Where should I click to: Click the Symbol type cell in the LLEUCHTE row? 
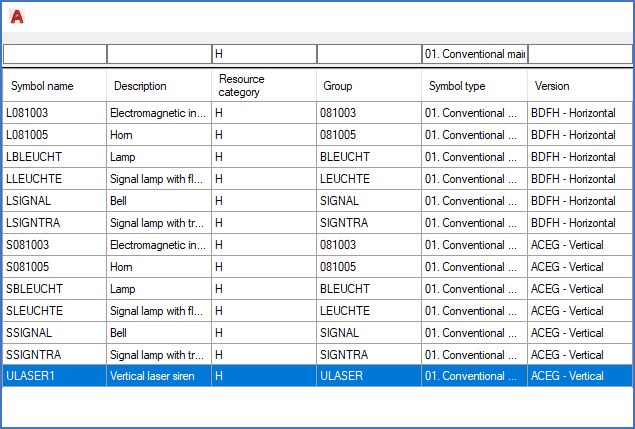click(x=475, y=179)
